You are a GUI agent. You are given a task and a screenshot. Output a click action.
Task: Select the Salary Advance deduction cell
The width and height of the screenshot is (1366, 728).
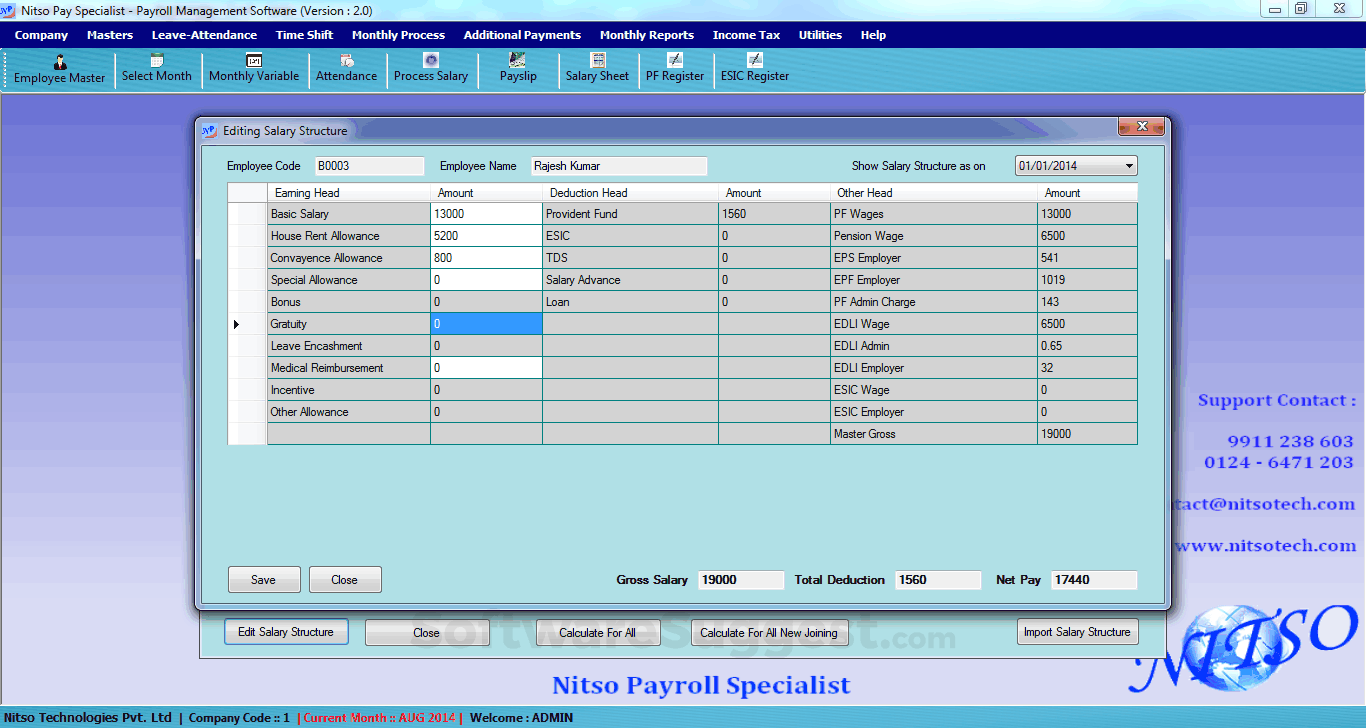coord(630,280)
